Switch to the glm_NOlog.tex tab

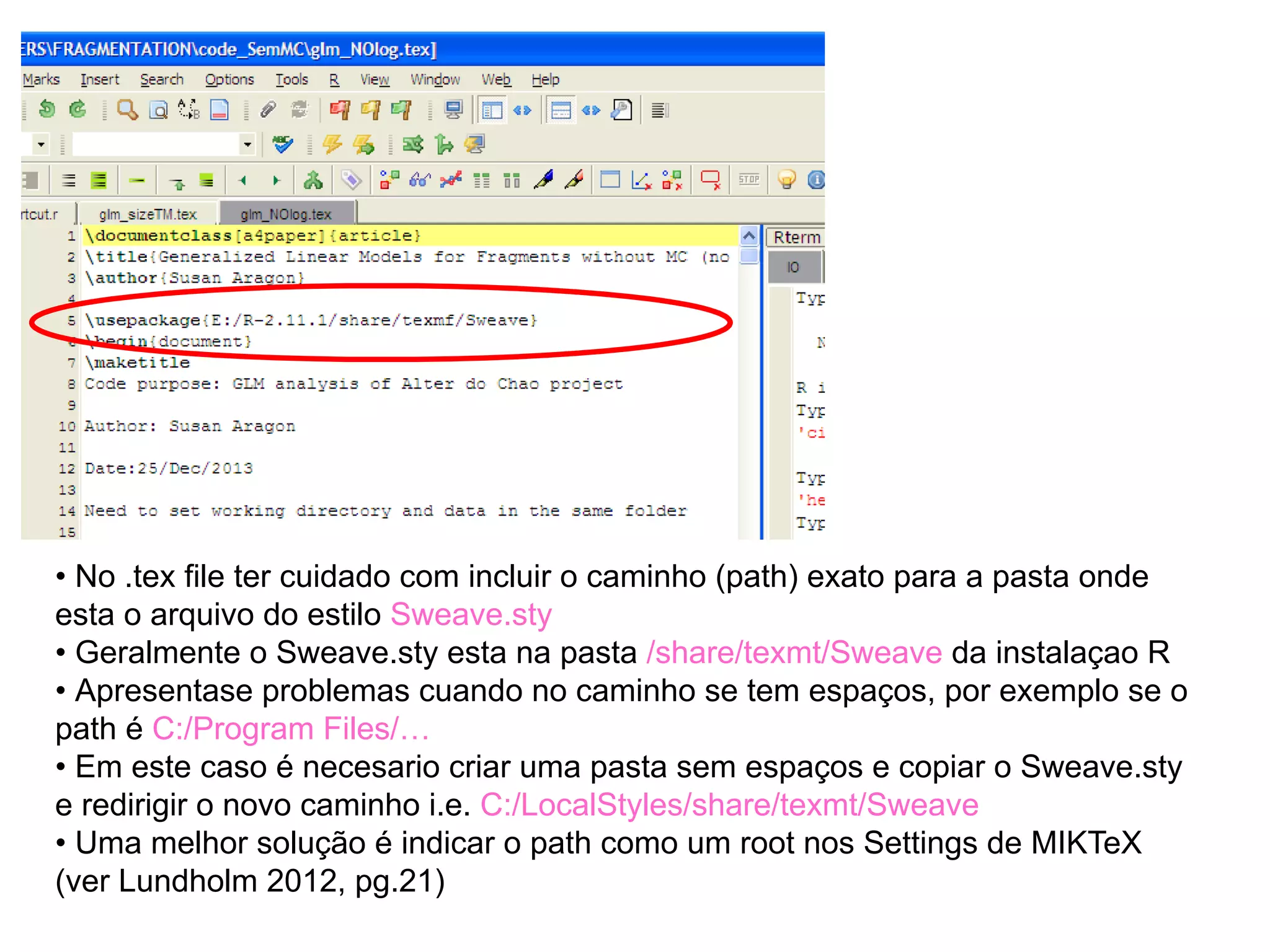pyautogui.click(x=286, y=214)
